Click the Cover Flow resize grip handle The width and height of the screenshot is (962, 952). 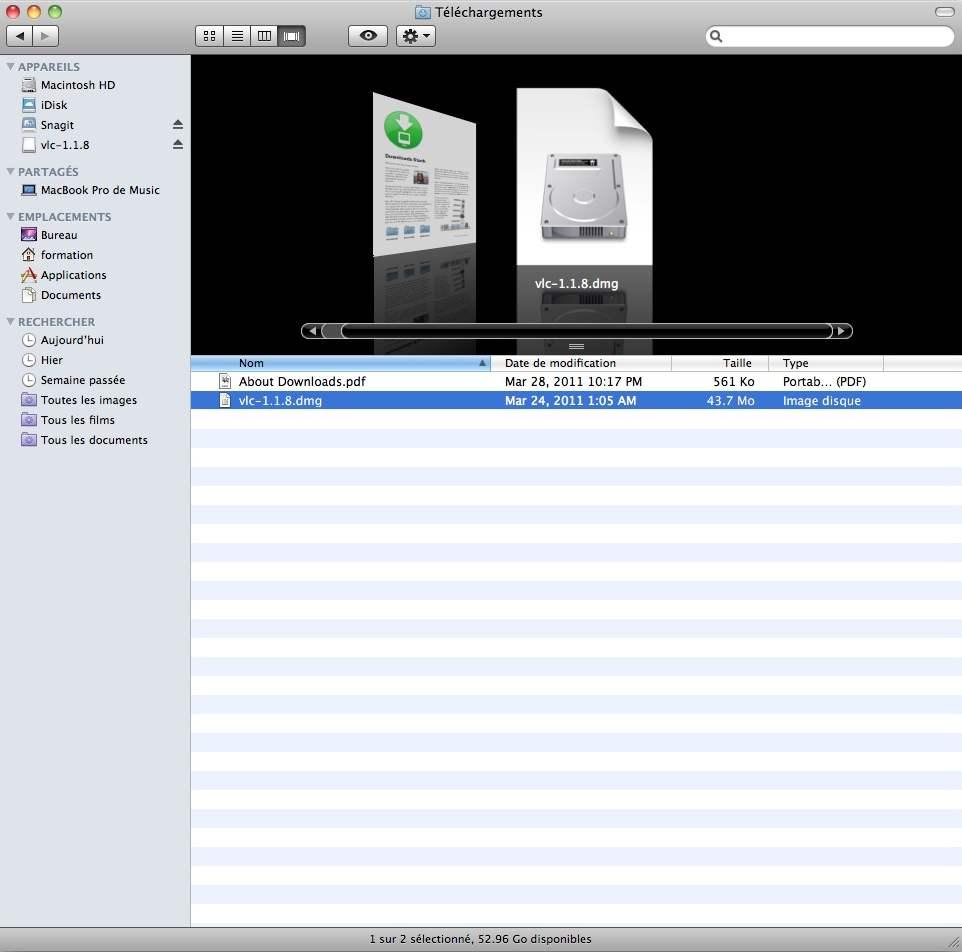pyautogui.click(x=576, y=347)
